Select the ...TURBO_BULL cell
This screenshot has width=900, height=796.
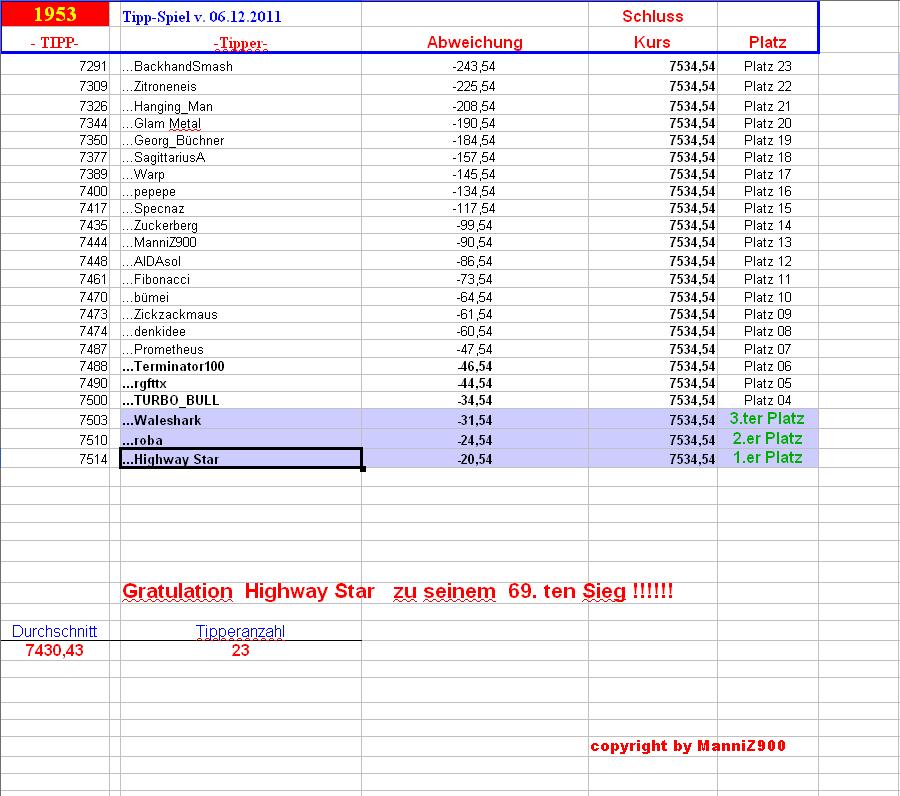coord(240,400)
